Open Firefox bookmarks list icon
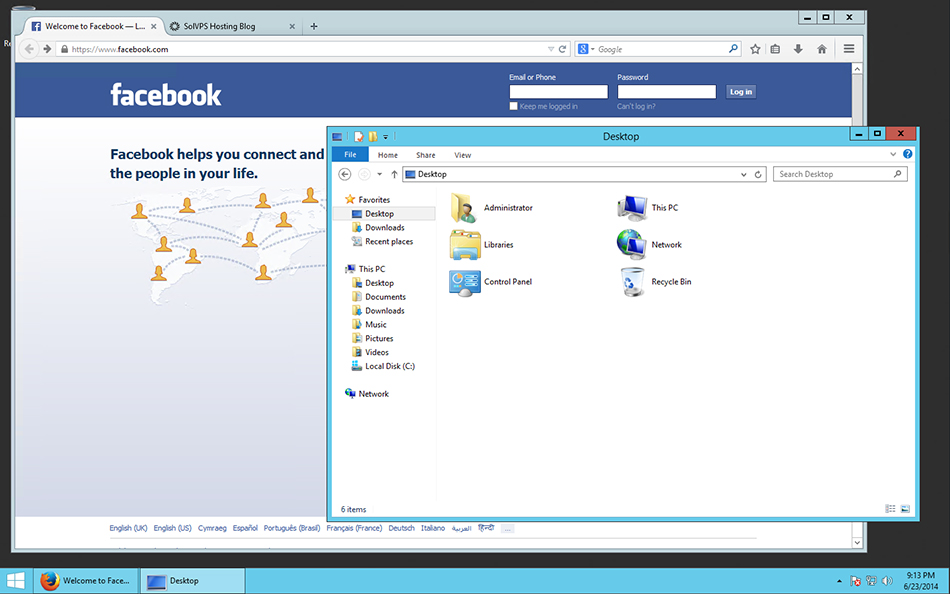 (775, 49)
